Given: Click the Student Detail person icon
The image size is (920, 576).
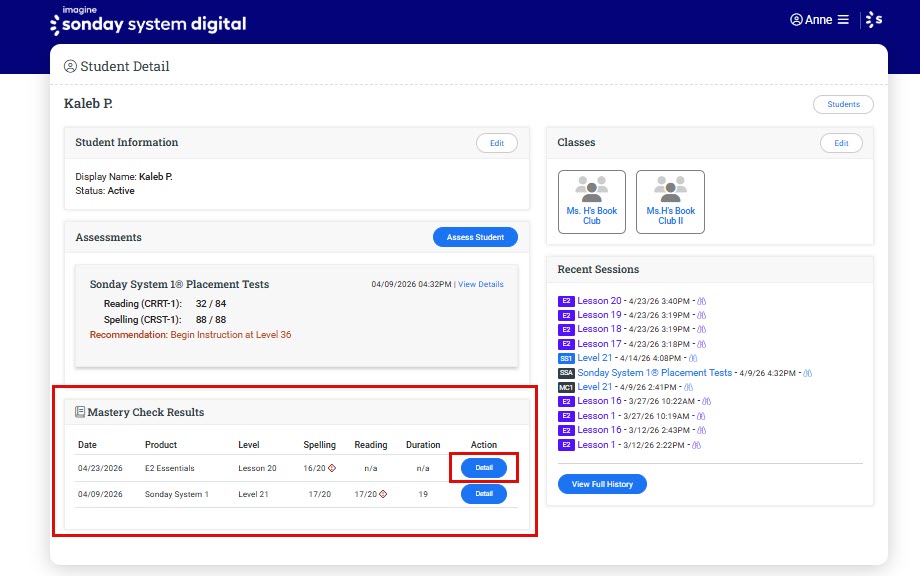Looking at the screenshot, I should [x=70, y=66].
